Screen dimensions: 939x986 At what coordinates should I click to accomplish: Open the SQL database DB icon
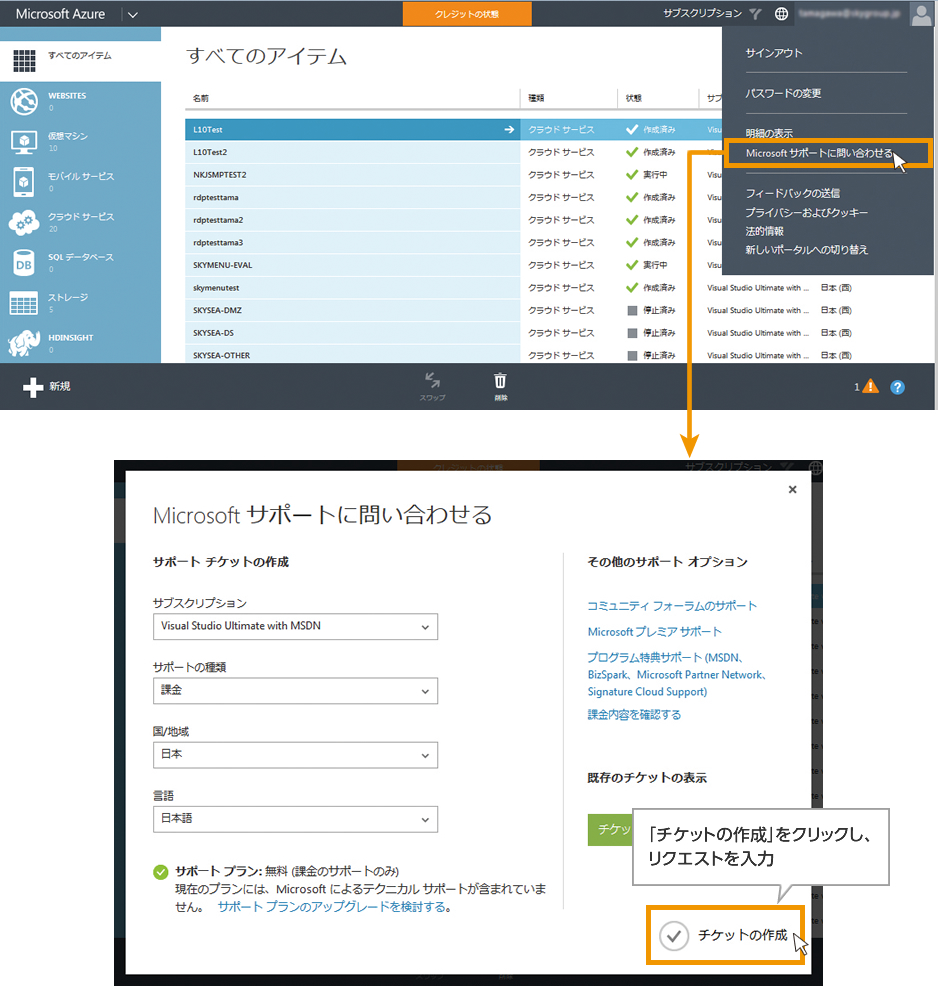coord(24,263)
